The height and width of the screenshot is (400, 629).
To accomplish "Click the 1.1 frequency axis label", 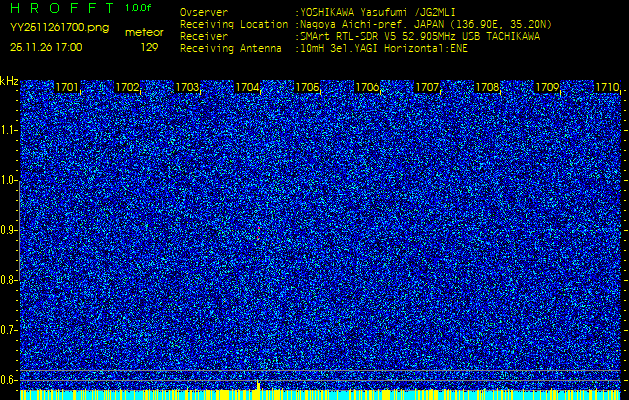I will coord(8,130).
